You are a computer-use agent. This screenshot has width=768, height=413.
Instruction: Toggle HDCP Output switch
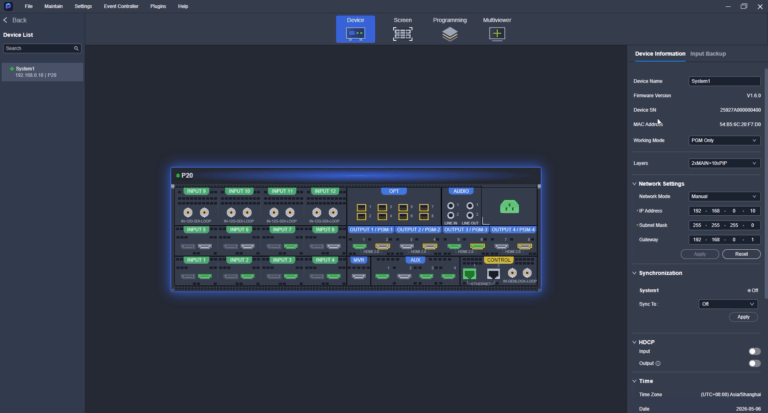[754, 364]
